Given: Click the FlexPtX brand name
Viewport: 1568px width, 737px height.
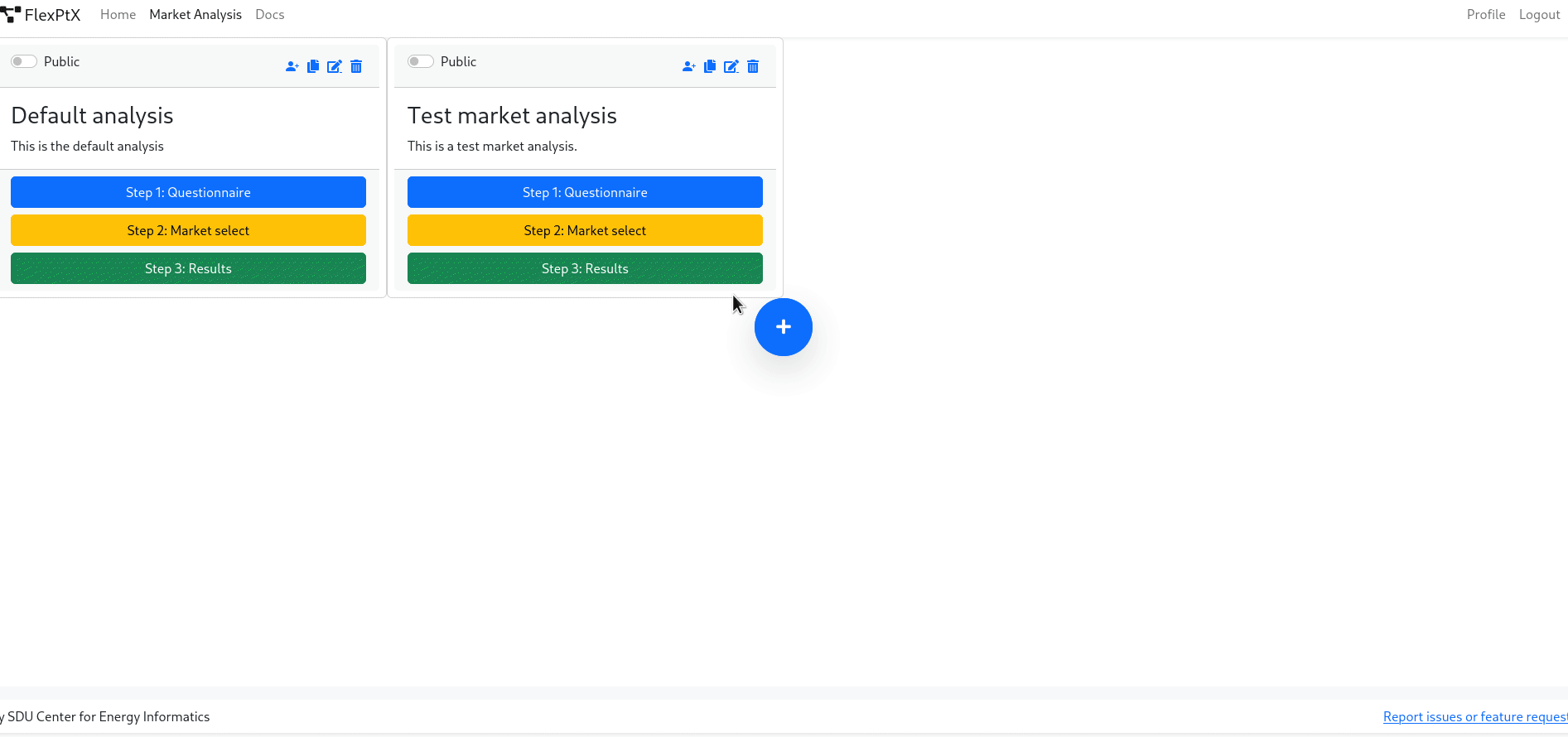Looking at the screenshot, I should (x=52, y=15).
